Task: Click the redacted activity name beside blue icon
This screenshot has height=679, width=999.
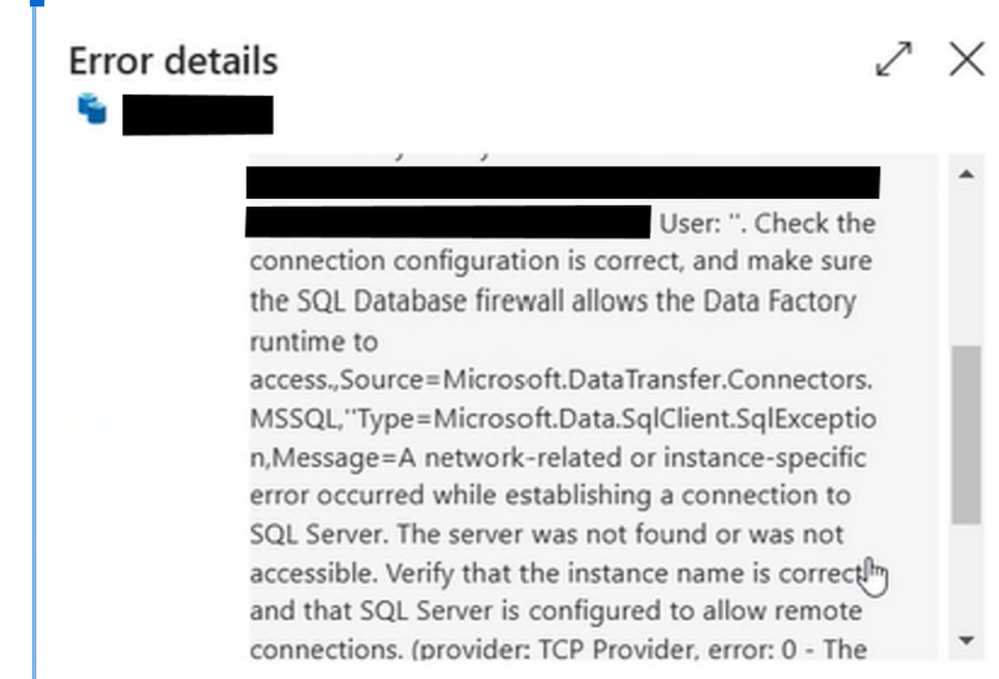Action: click(197, 115)
